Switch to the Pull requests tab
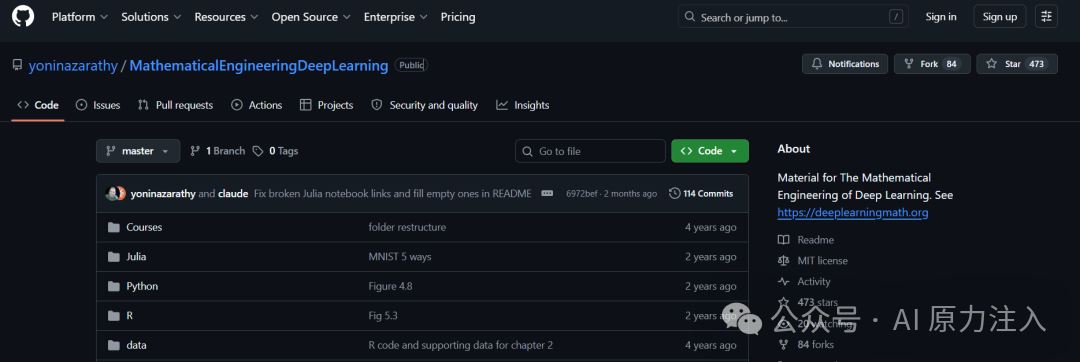The height and width of the screenshot is (362, 1080). pyautogui.click(x=176, y=105)
